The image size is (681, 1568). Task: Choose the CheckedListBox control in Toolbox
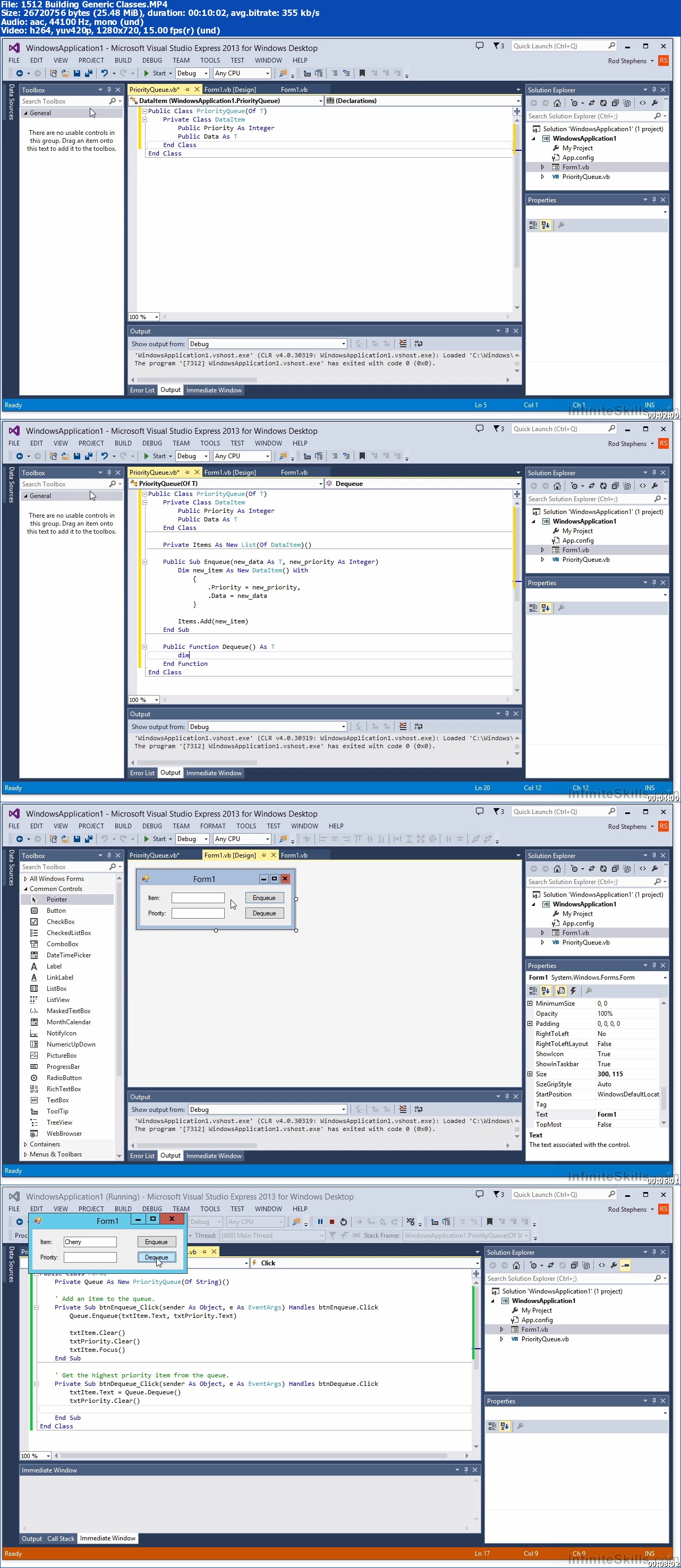tap(67, 932)
